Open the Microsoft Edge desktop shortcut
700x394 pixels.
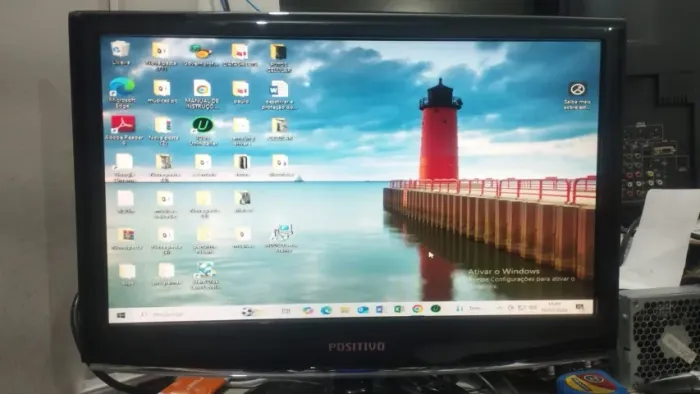point(122,92)
